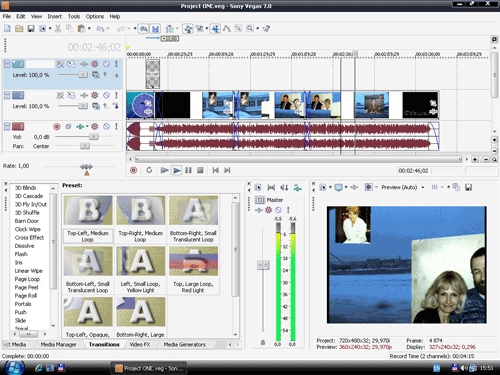Open track FX on video track 2
Viewport: 500px width, 375px height.
coord(84,96)
